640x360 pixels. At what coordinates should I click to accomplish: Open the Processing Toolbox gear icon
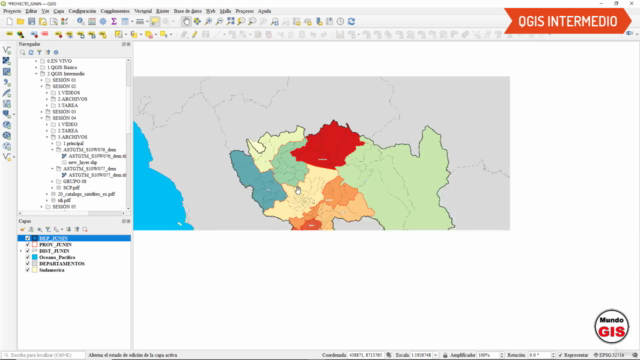coord(103,21)
